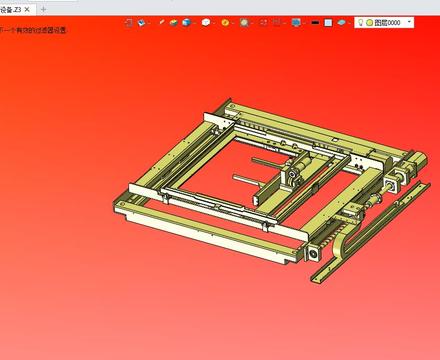Expand the dropdown arrow beside the monitor icon

pyautogui.click(x=303, y=23)
